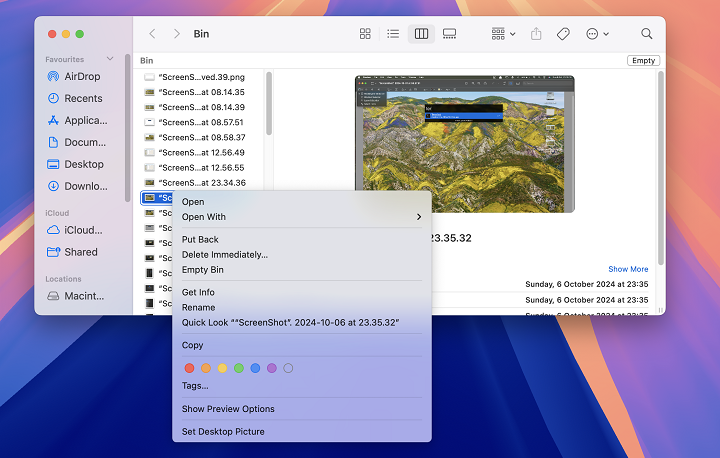The height and width of the screenshot is (458, 720).
Task: Click the tag icon in toolbar
Action: (x=563, y=34)
